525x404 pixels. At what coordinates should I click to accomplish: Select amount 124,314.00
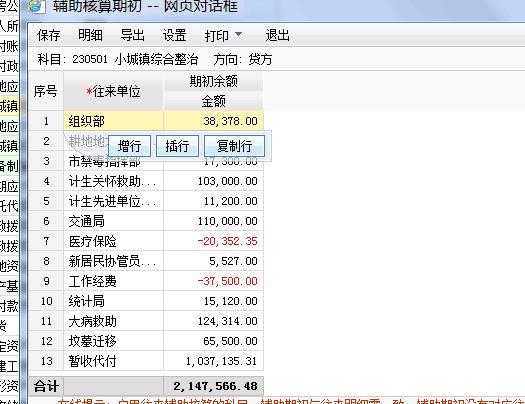click(213, 321)
